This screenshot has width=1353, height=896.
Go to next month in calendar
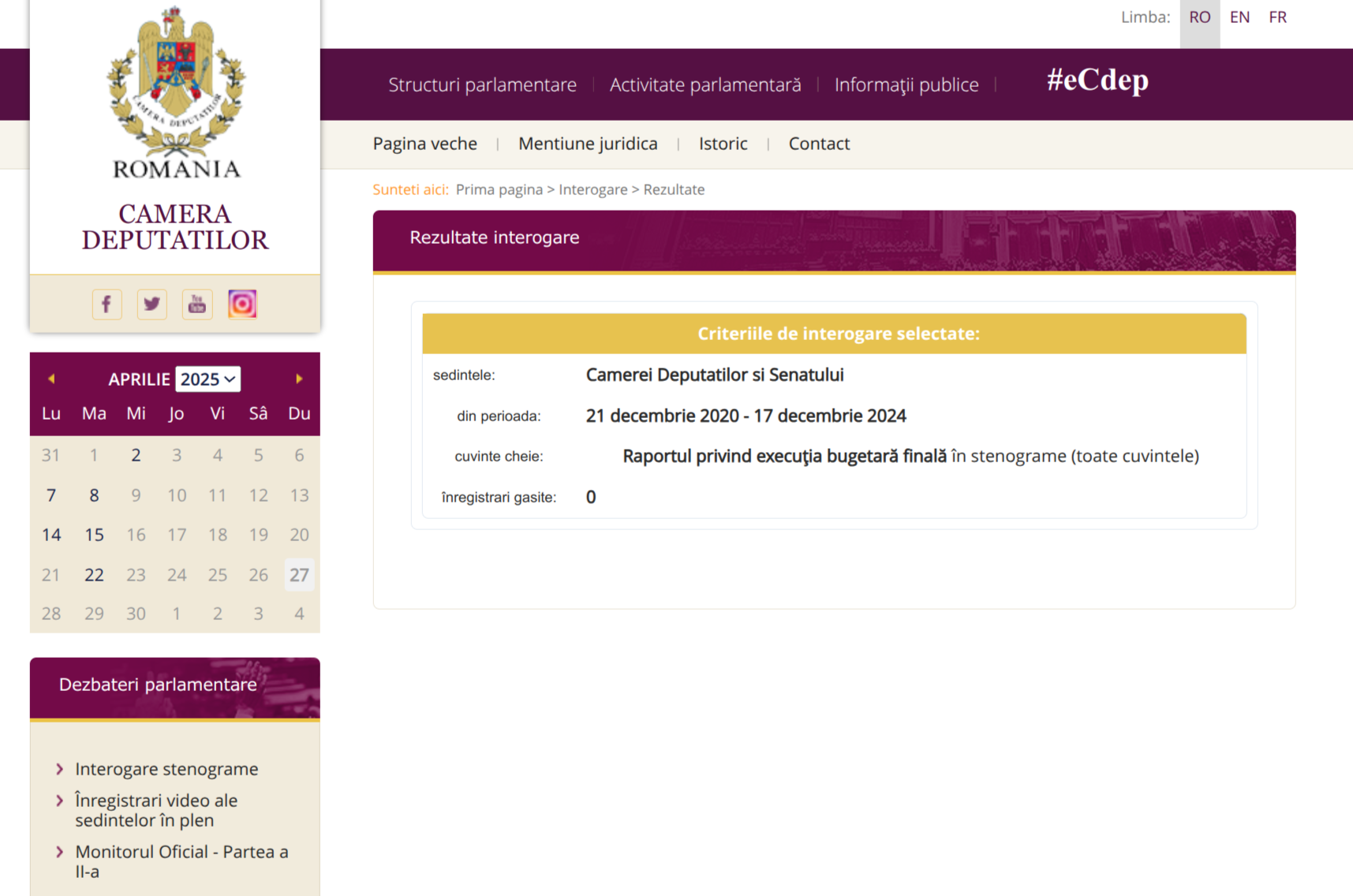coord(299,379)
